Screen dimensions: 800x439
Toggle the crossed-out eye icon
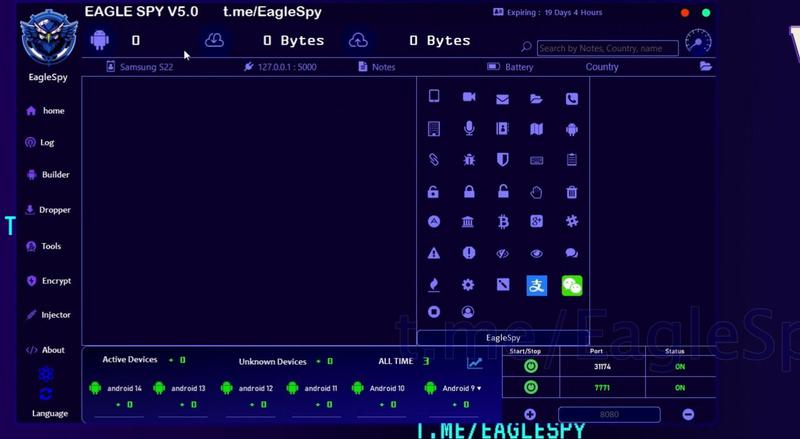coord(503,254)
